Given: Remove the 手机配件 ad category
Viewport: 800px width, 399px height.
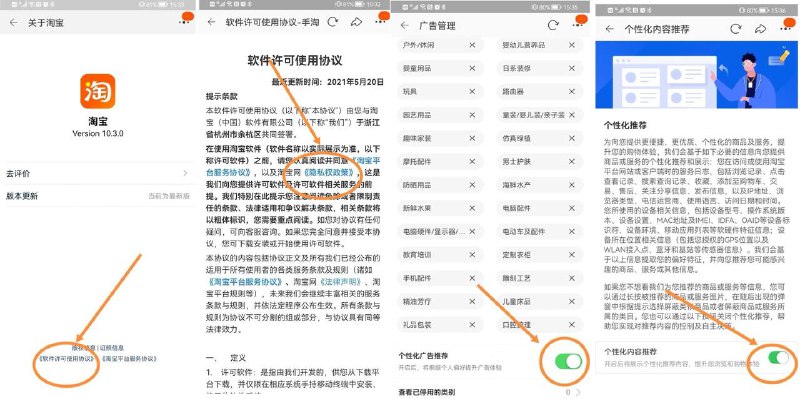Looking at the screenshot, I should (x=472, y=278).
